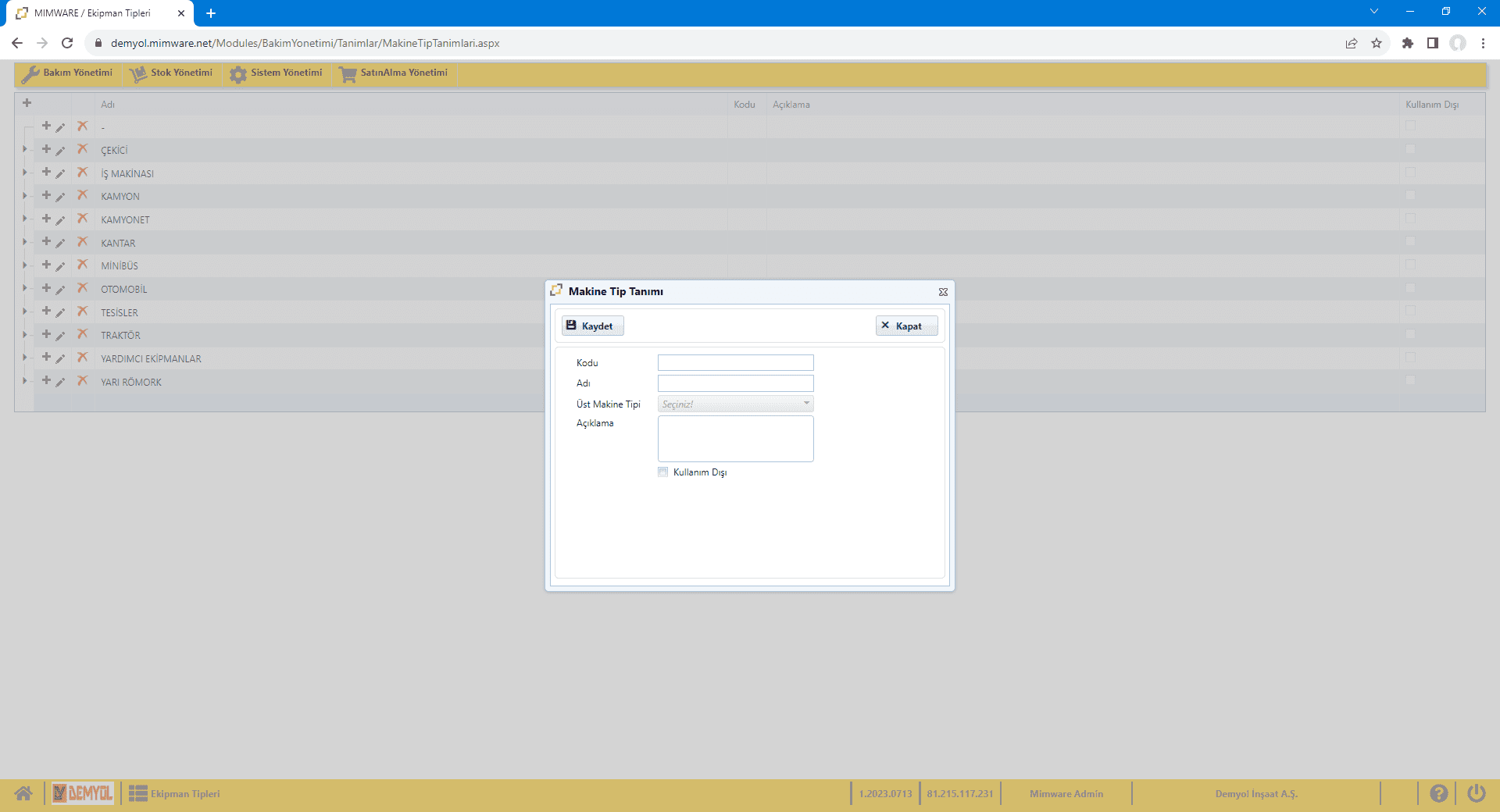Screen dimensions: 1500x812
Task: Delete the TRAKTÖR row with X icon
Action: (x=82, y=335)
